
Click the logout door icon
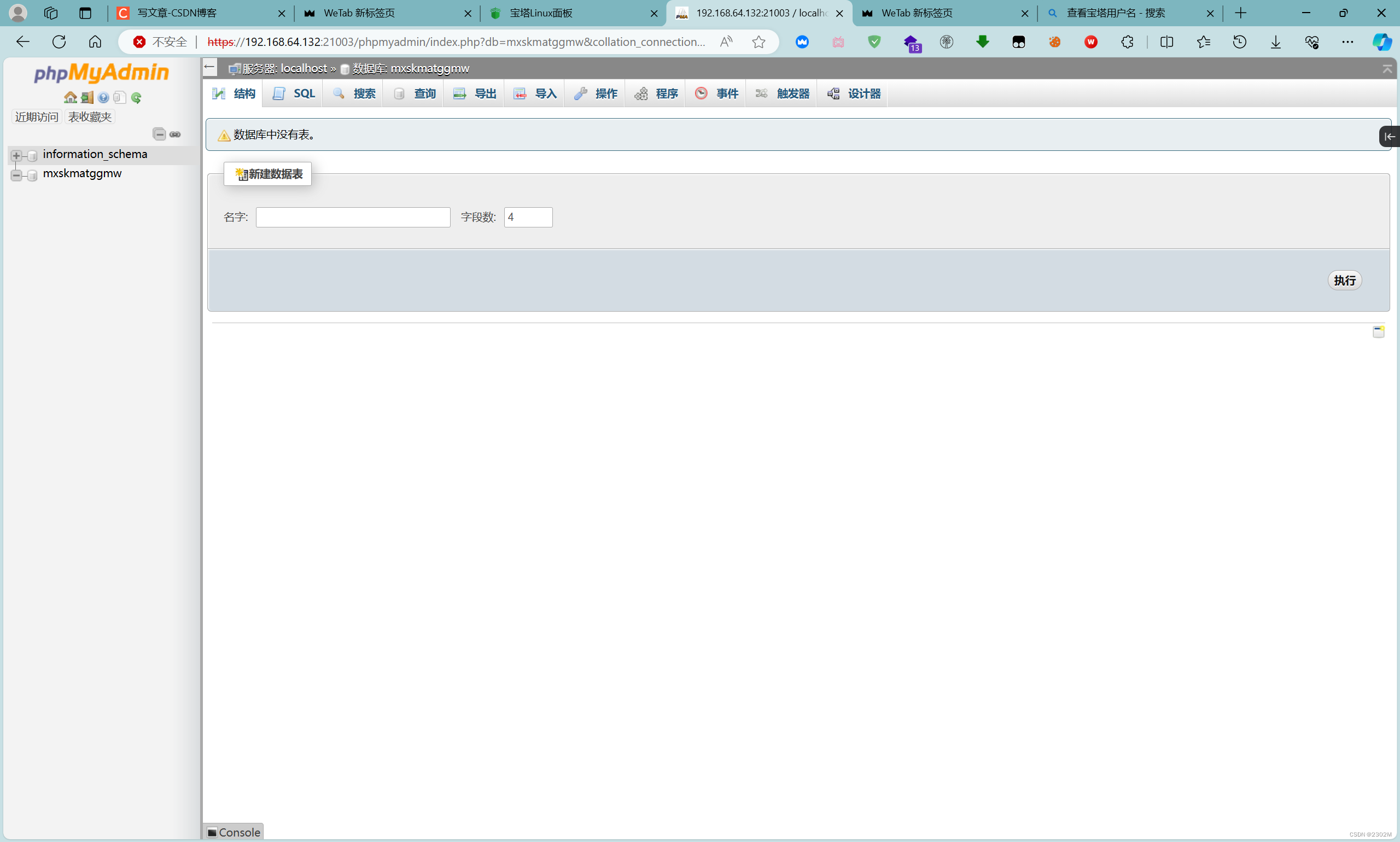(x=87, y=97)
